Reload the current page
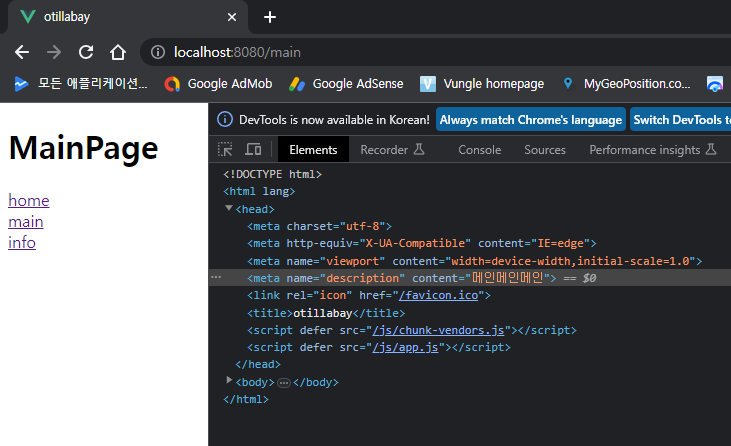Image resolution: width=731 pixels, height=446 pixels. [86, 52]
